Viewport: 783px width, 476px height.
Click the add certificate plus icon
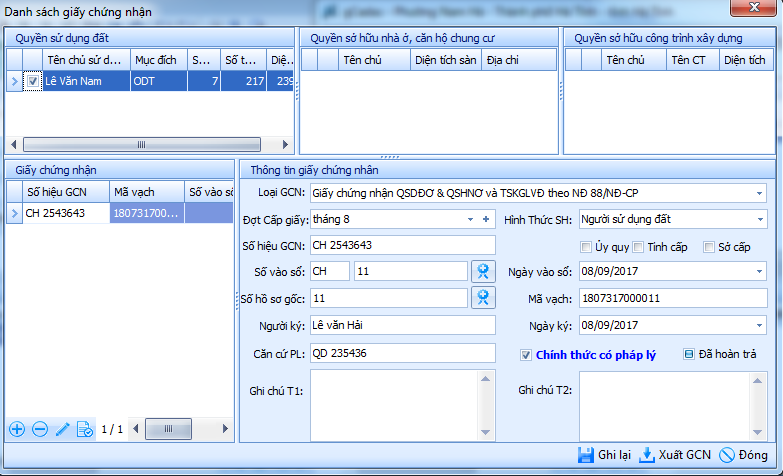point(17,429)
